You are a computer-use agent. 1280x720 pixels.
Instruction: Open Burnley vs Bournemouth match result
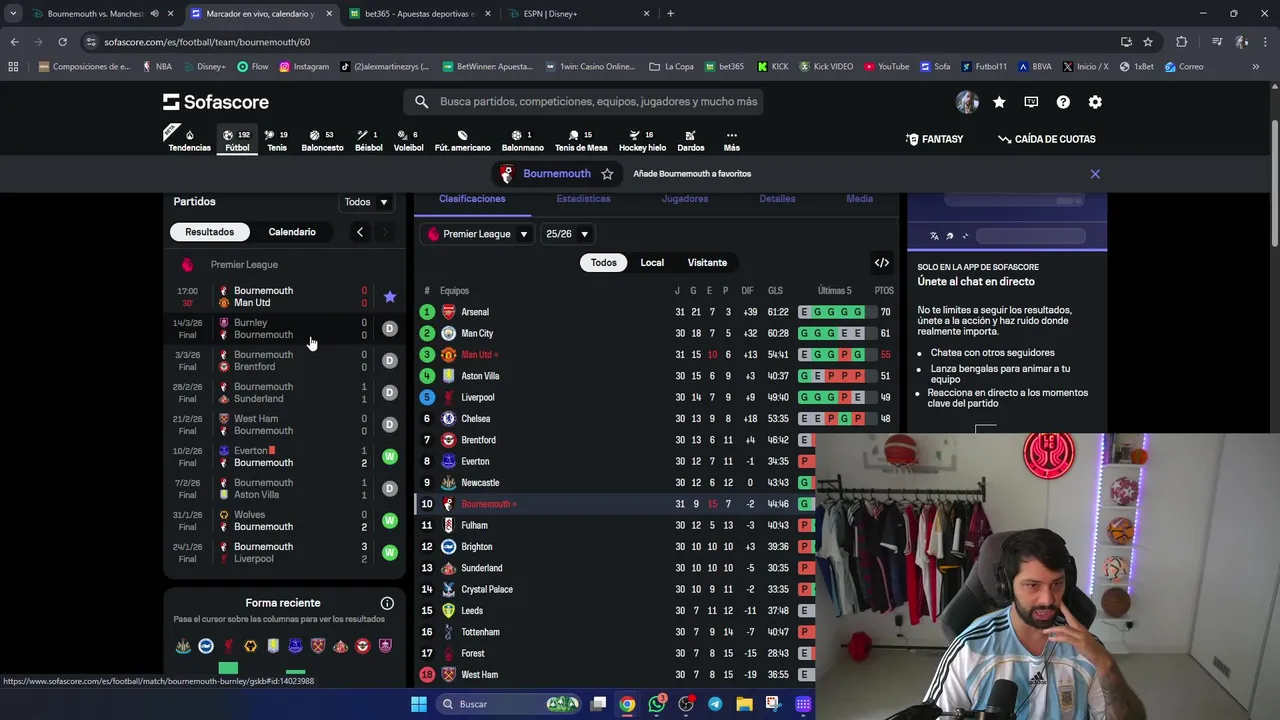pyautogui.click(x=285, y=329)
